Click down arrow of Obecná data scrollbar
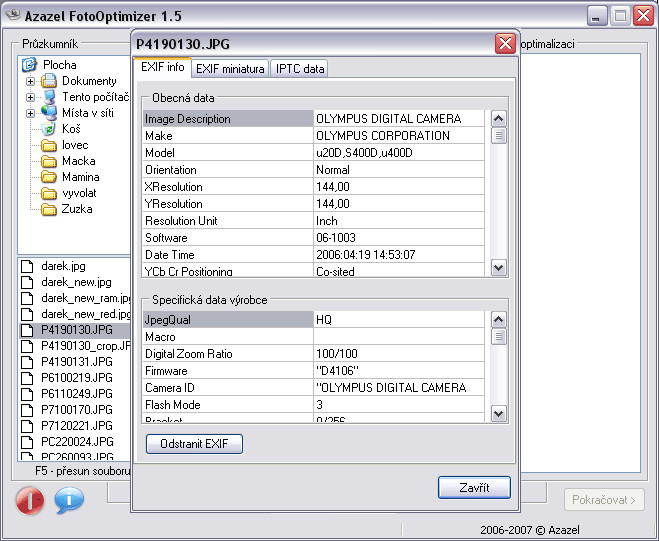 (x=498, y=267)
